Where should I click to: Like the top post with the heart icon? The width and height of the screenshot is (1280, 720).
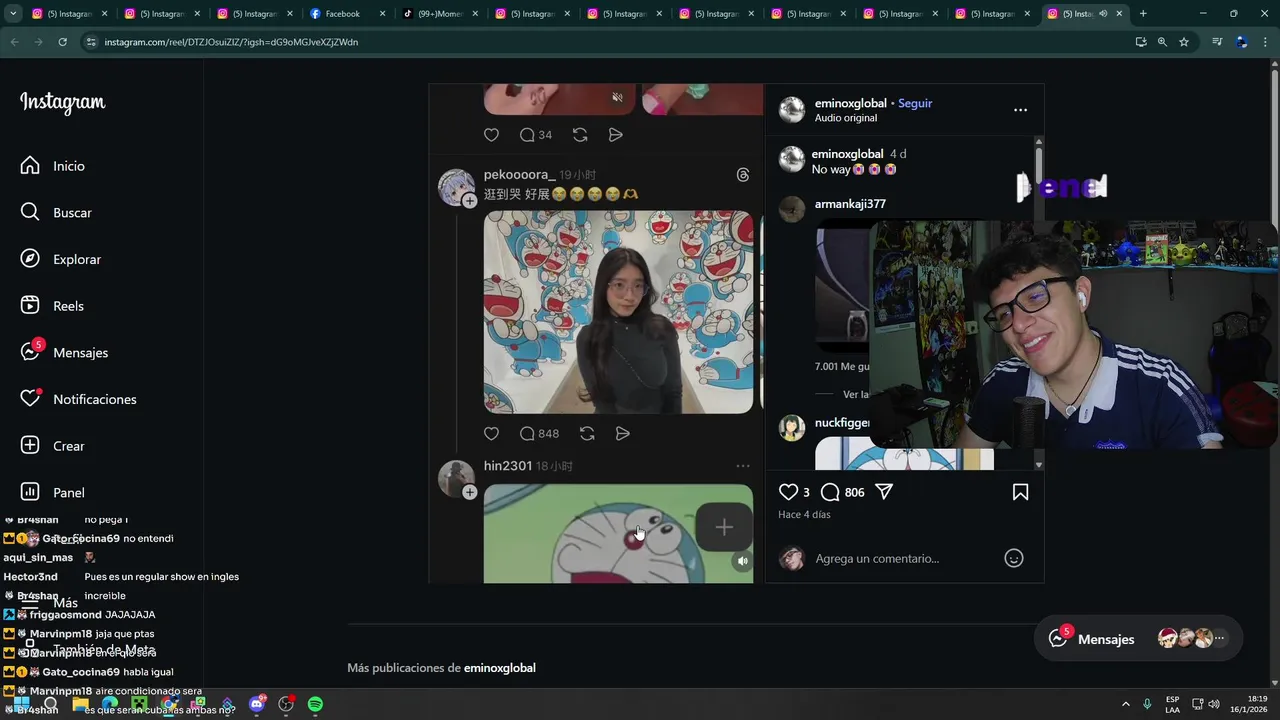491,135
